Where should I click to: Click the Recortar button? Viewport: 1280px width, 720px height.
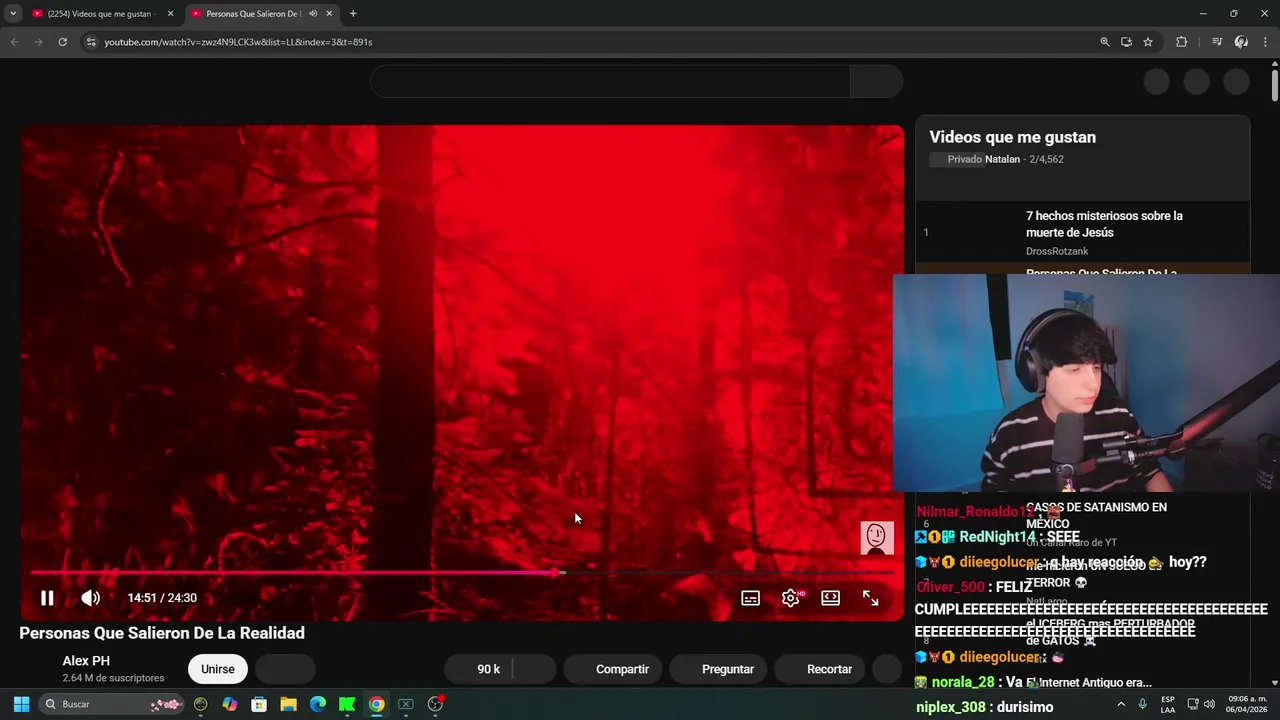(820, 669)
